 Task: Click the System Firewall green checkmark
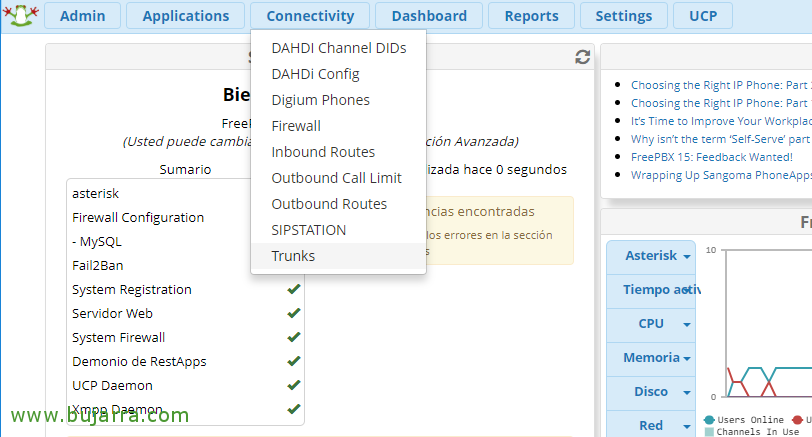click(294, 337)
